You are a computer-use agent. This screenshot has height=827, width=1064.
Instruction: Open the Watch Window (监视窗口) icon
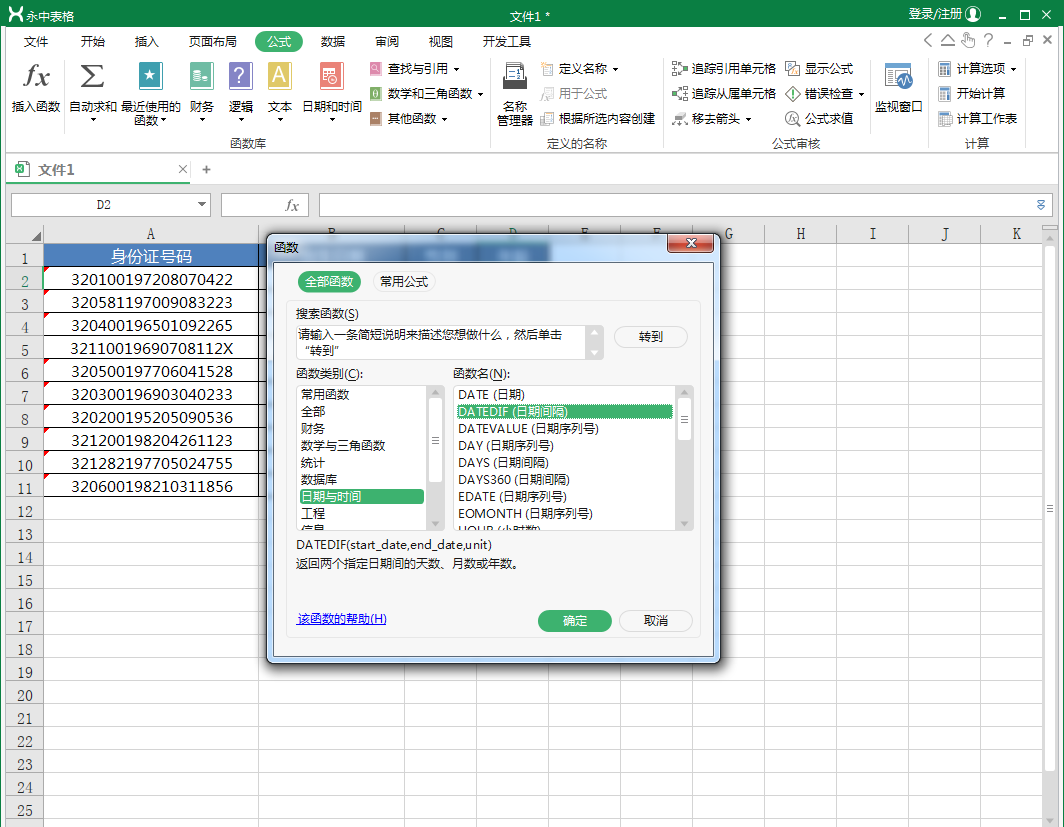pyautogui.click(x=898, y=77)
